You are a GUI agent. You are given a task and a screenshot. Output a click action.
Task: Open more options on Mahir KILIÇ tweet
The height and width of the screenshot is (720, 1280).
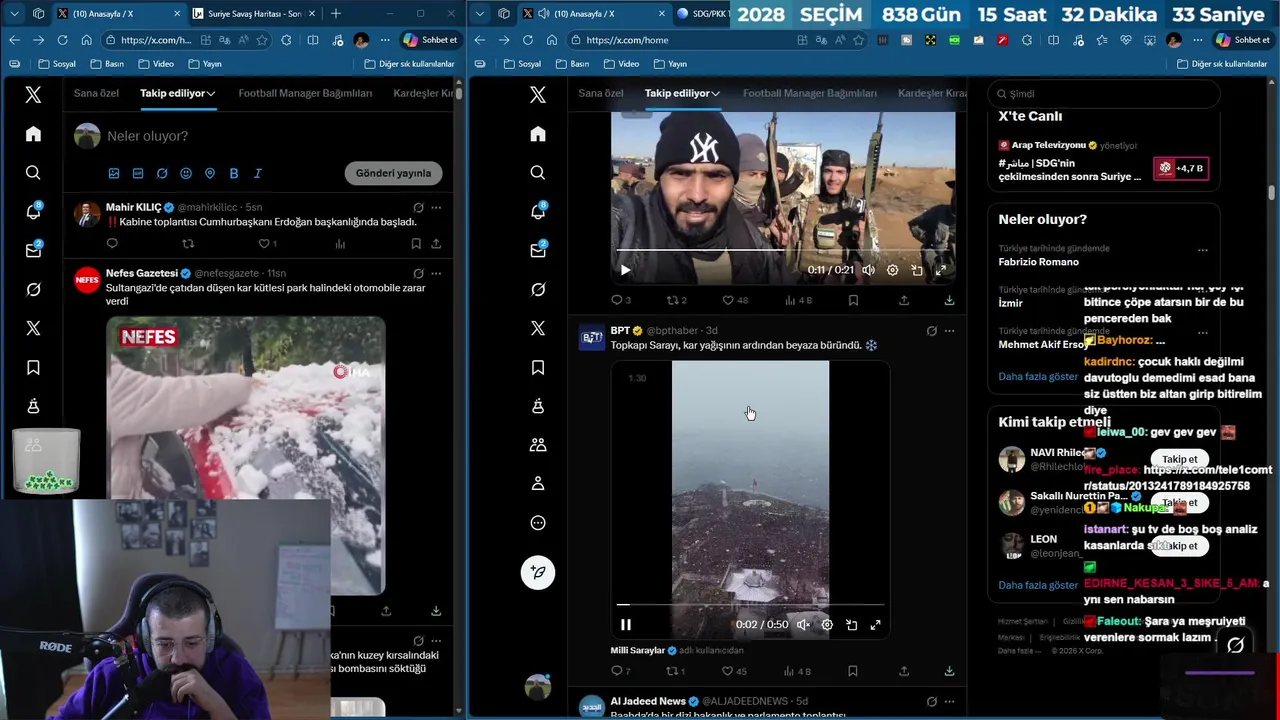tap(436, 208)
